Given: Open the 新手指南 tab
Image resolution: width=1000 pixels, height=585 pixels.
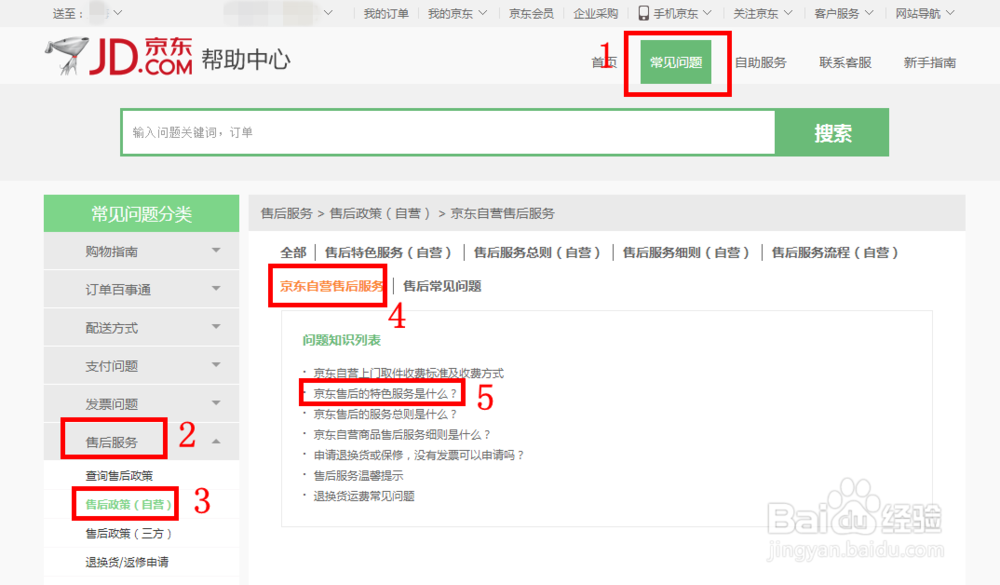Looking at the screenshot, I should (929, 63).
